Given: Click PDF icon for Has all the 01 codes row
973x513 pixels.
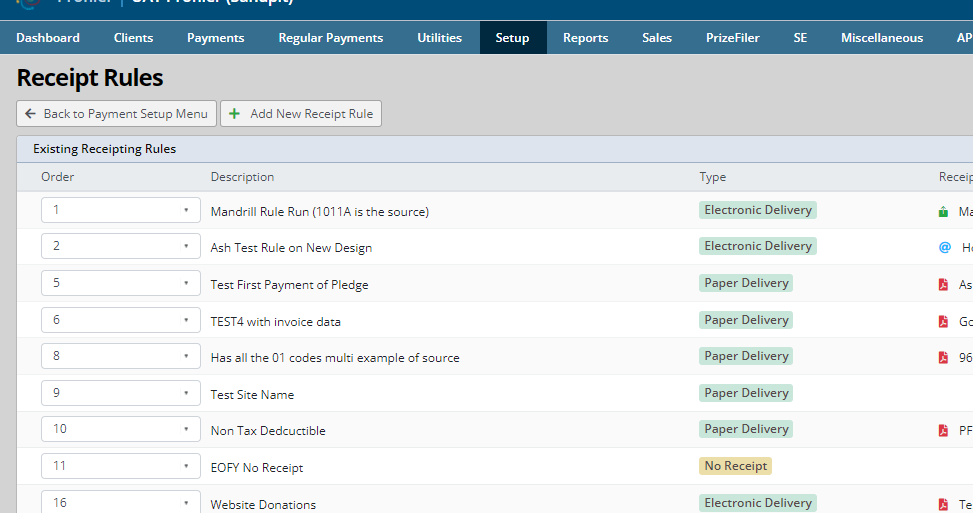Looking at the screenshot, I should click(943, 357).
